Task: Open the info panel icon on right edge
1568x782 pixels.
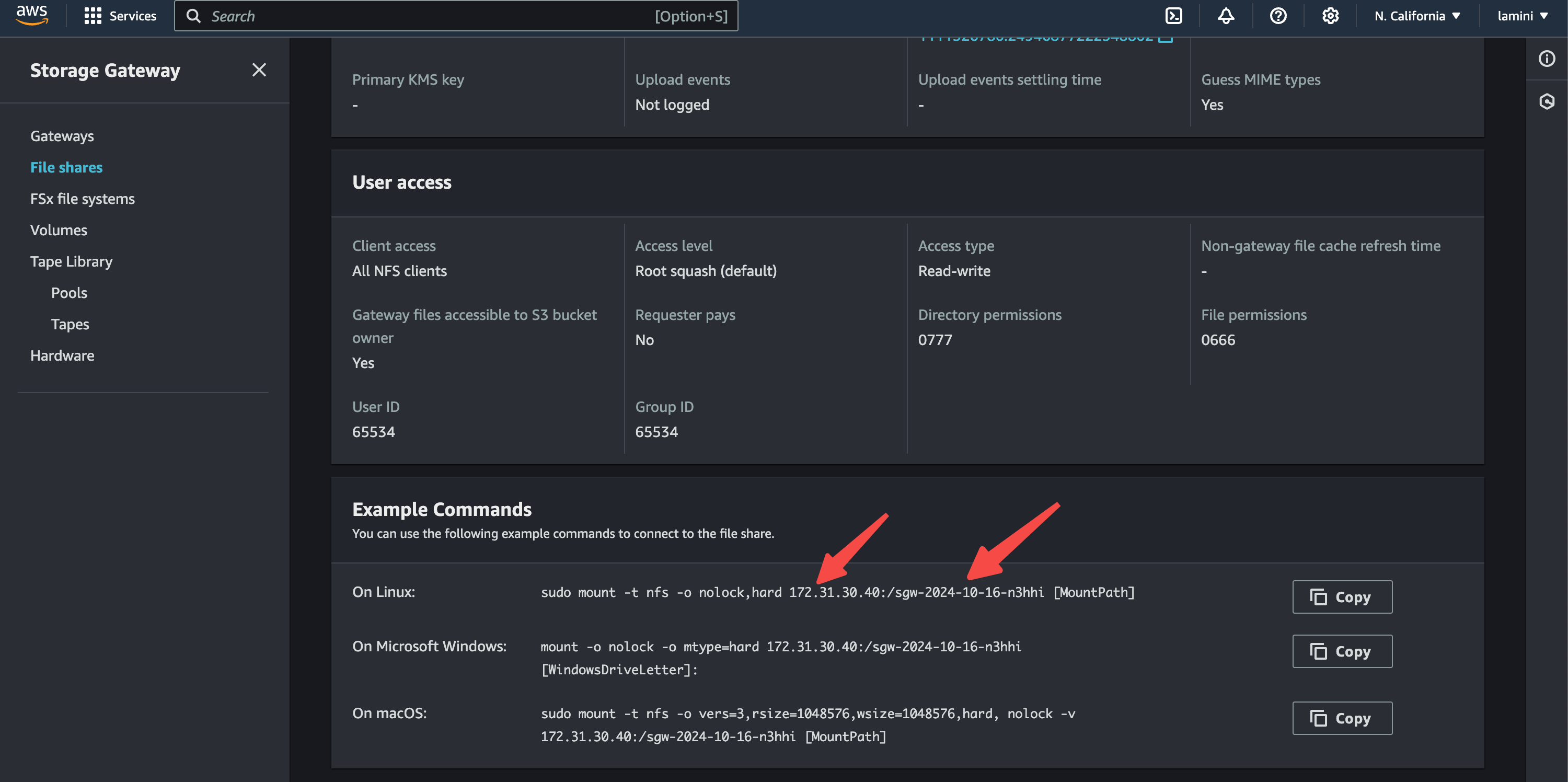Action: click(1546, 59)
